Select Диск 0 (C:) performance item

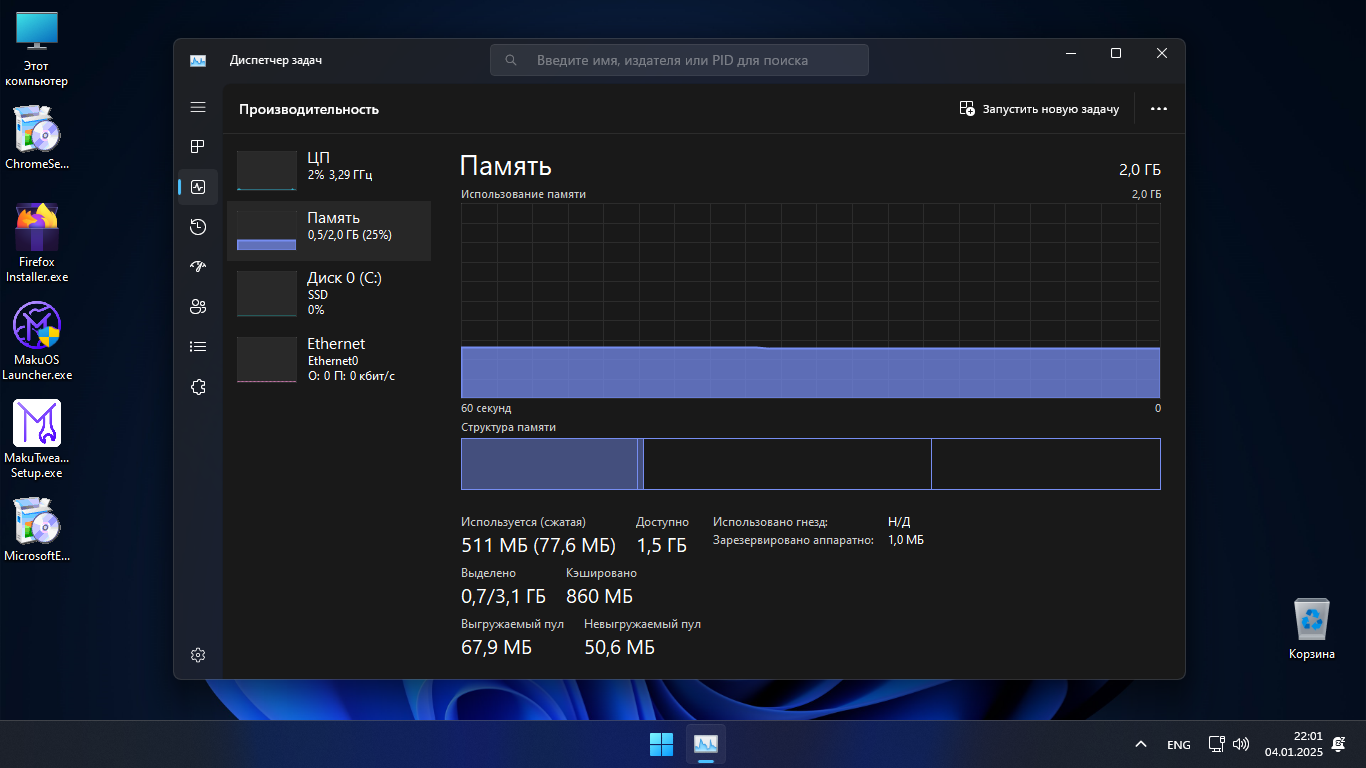pos(329,293)
